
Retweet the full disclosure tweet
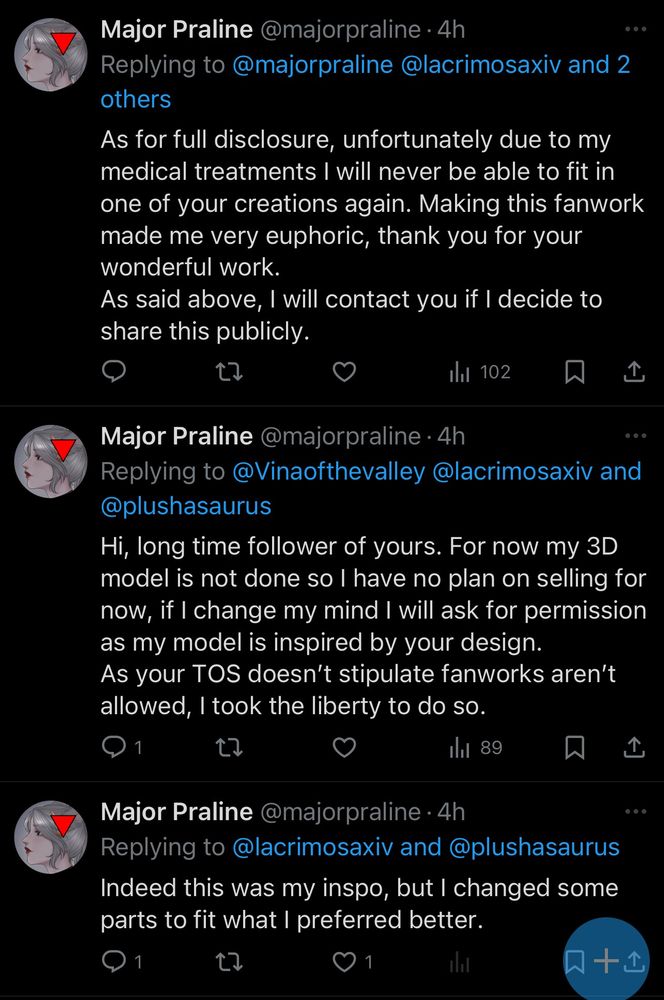pyautogui.click(x=229, y=372)
